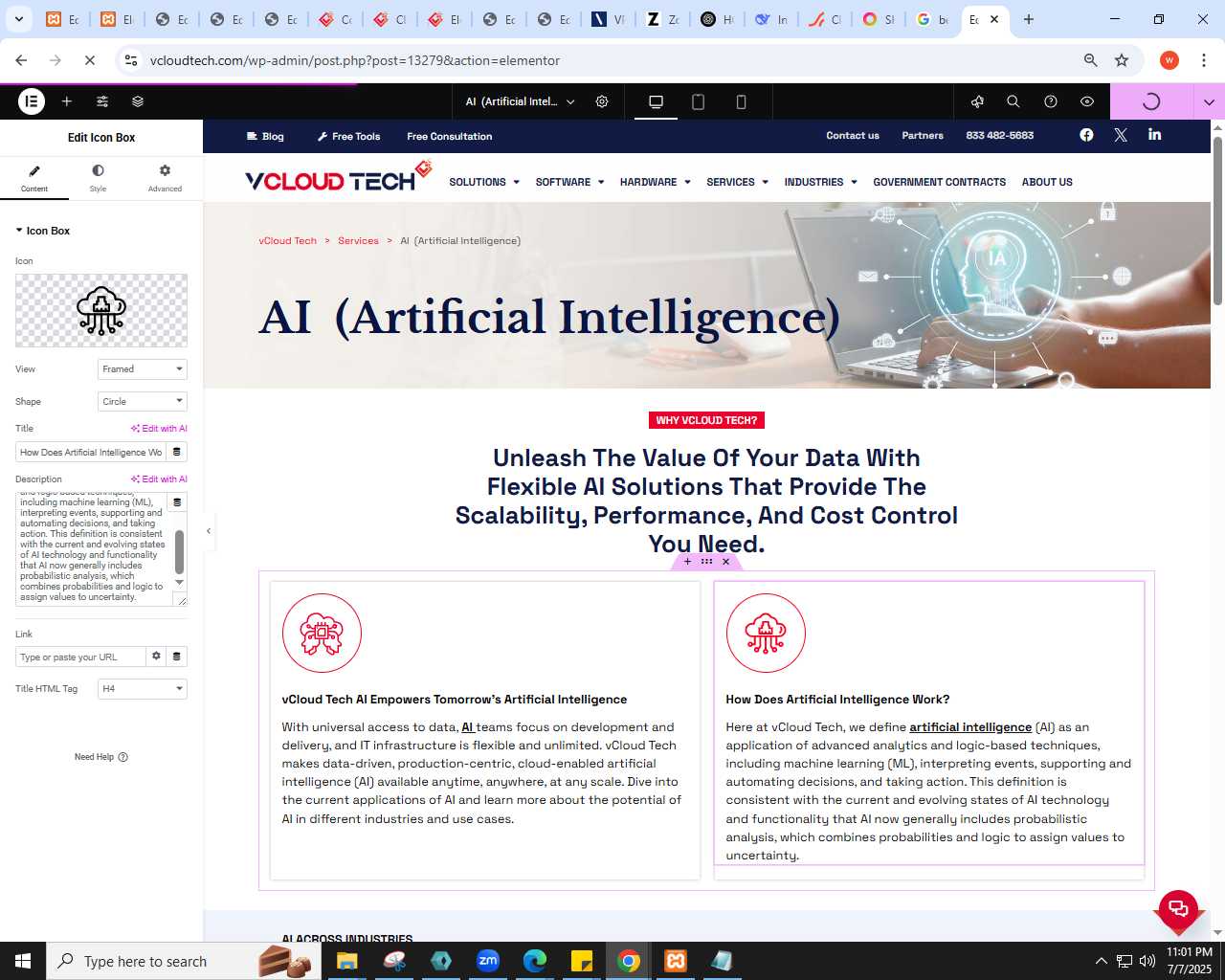Open dynamic tags icon for Link field
This screenshot has height=980, width=1225.
click(177, 657)
